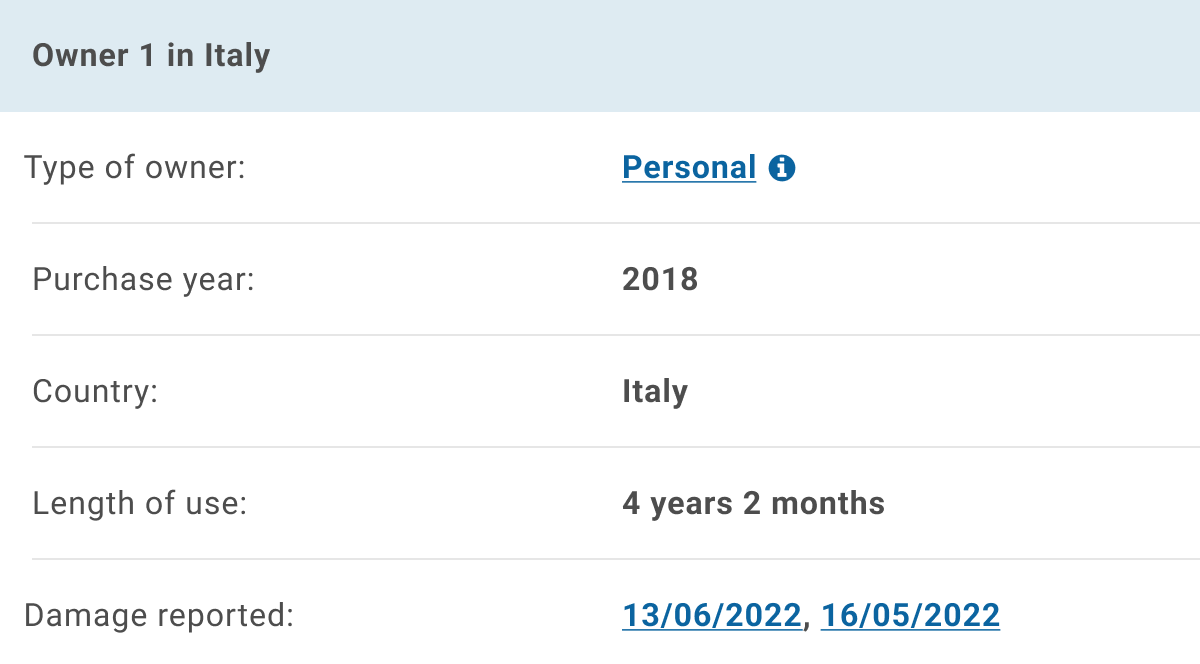Viewport: 1200px width, 664px height.
Task: Open damage report dated 16/05/2022
Action: point(910,615)
